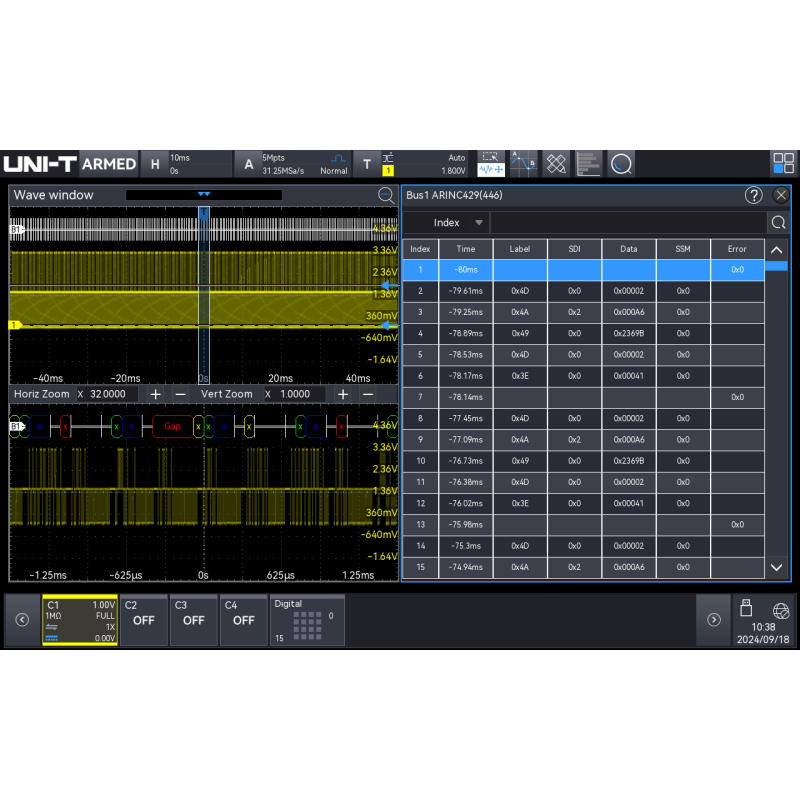Decrease Vert Zoom with minus button
Image resolution: width=800 pixels, height=800 pixels.
tap(368, 394)
